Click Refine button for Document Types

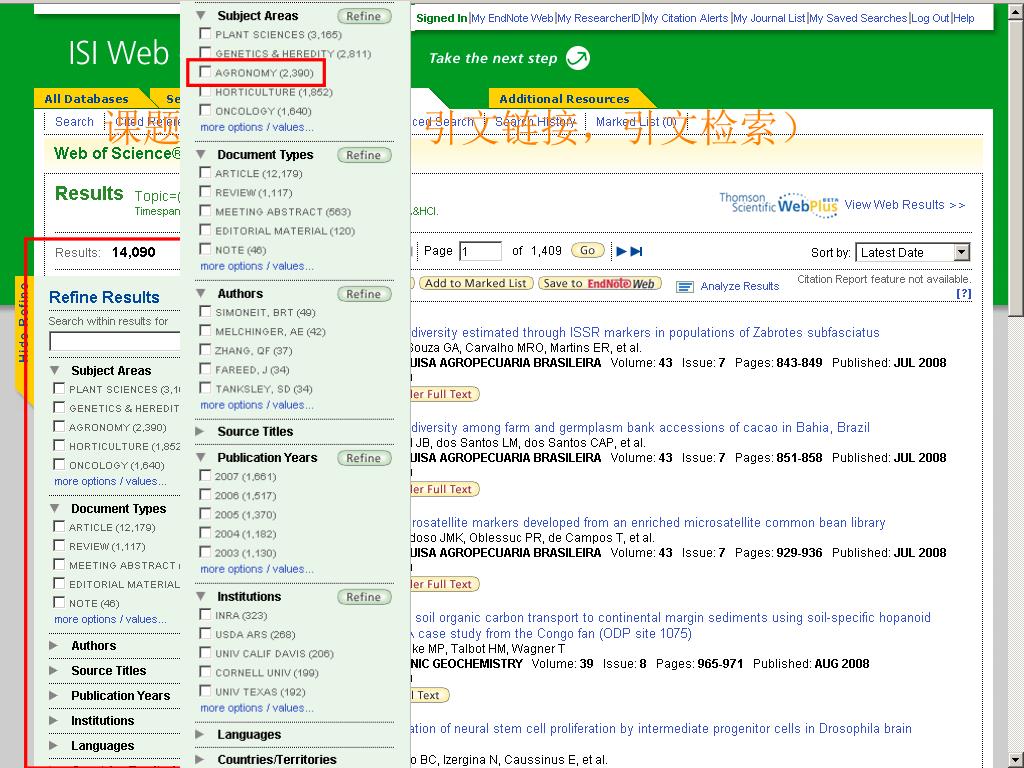coord(364,155)
